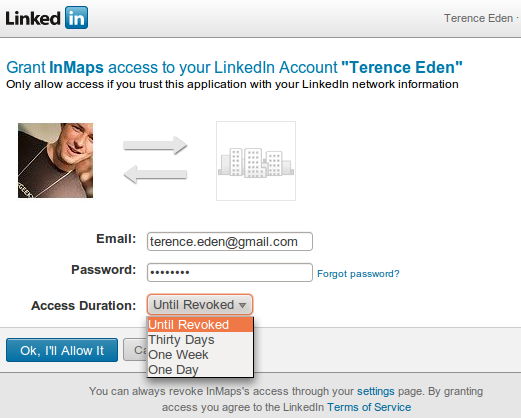Open the LinkedIn Terms of Service link
Viewport: 521px width, 418px height.
tap(369, 407)
